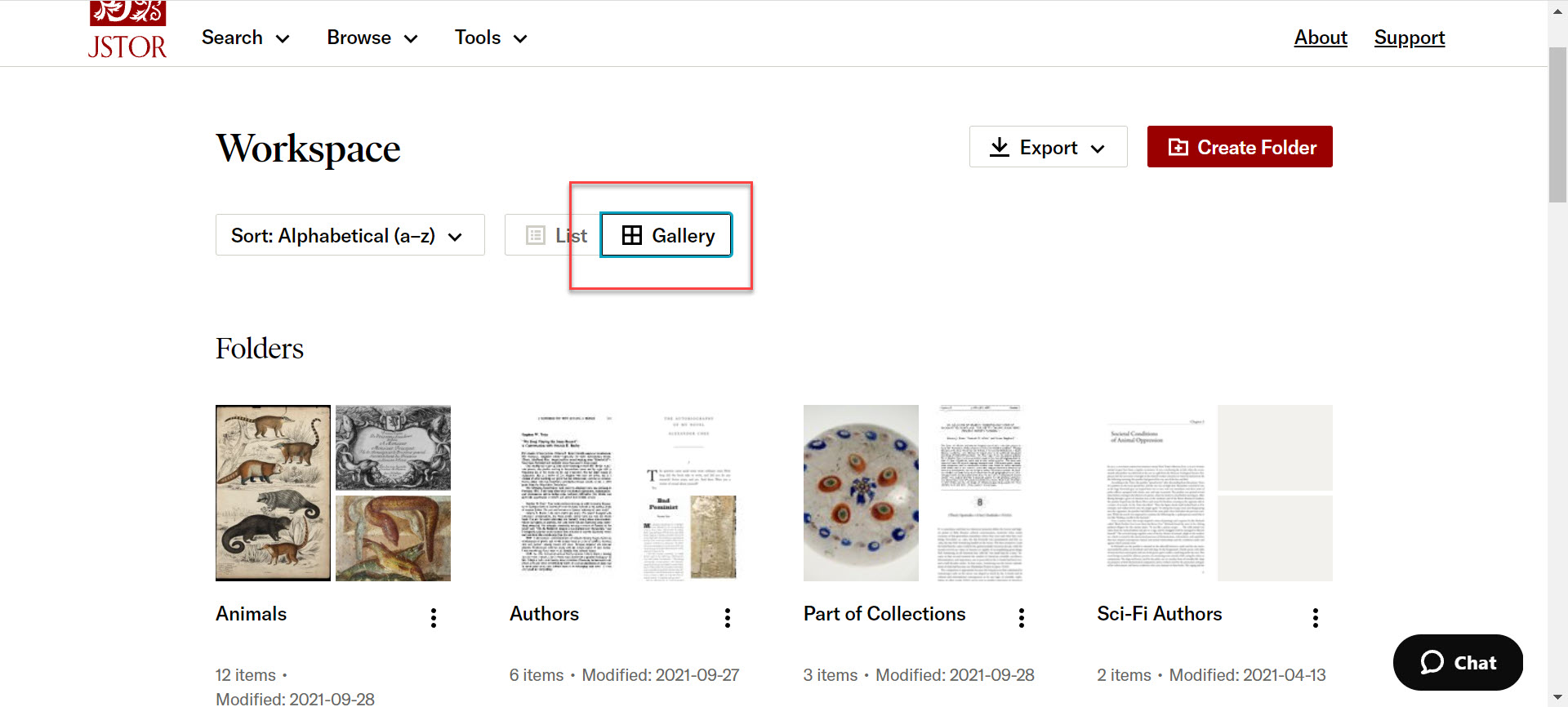The width and height of the screenshot is (1568, 707).
Task: Switch to Gallery view
Action: (666, 235)
